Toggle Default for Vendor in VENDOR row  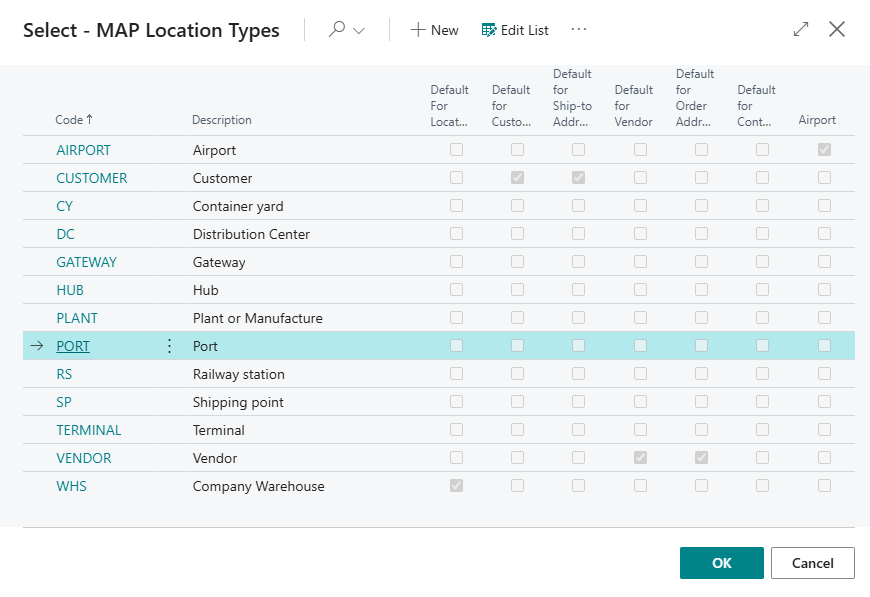coord(640,458)
